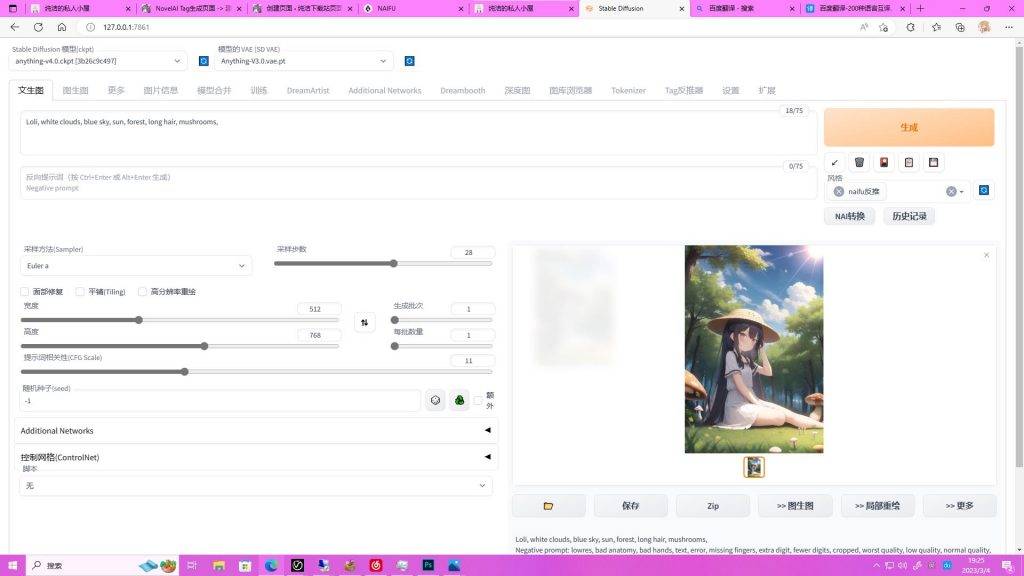Switch to the NAIFU browser tab
Screen dimensions: 1024x576
pyautogui.click(x=413, y=8)
